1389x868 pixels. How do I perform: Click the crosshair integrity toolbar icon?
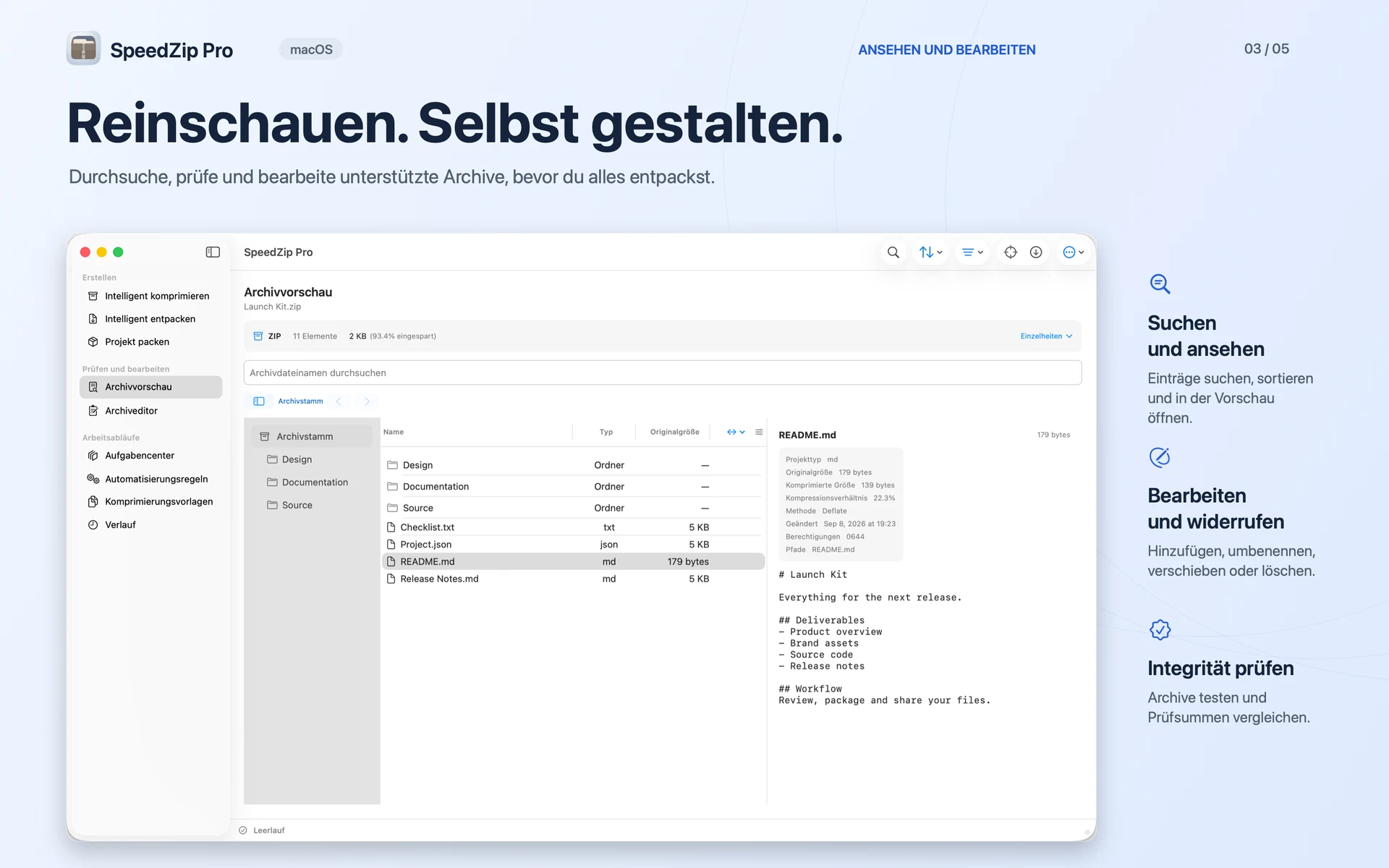click(1011, 252)
